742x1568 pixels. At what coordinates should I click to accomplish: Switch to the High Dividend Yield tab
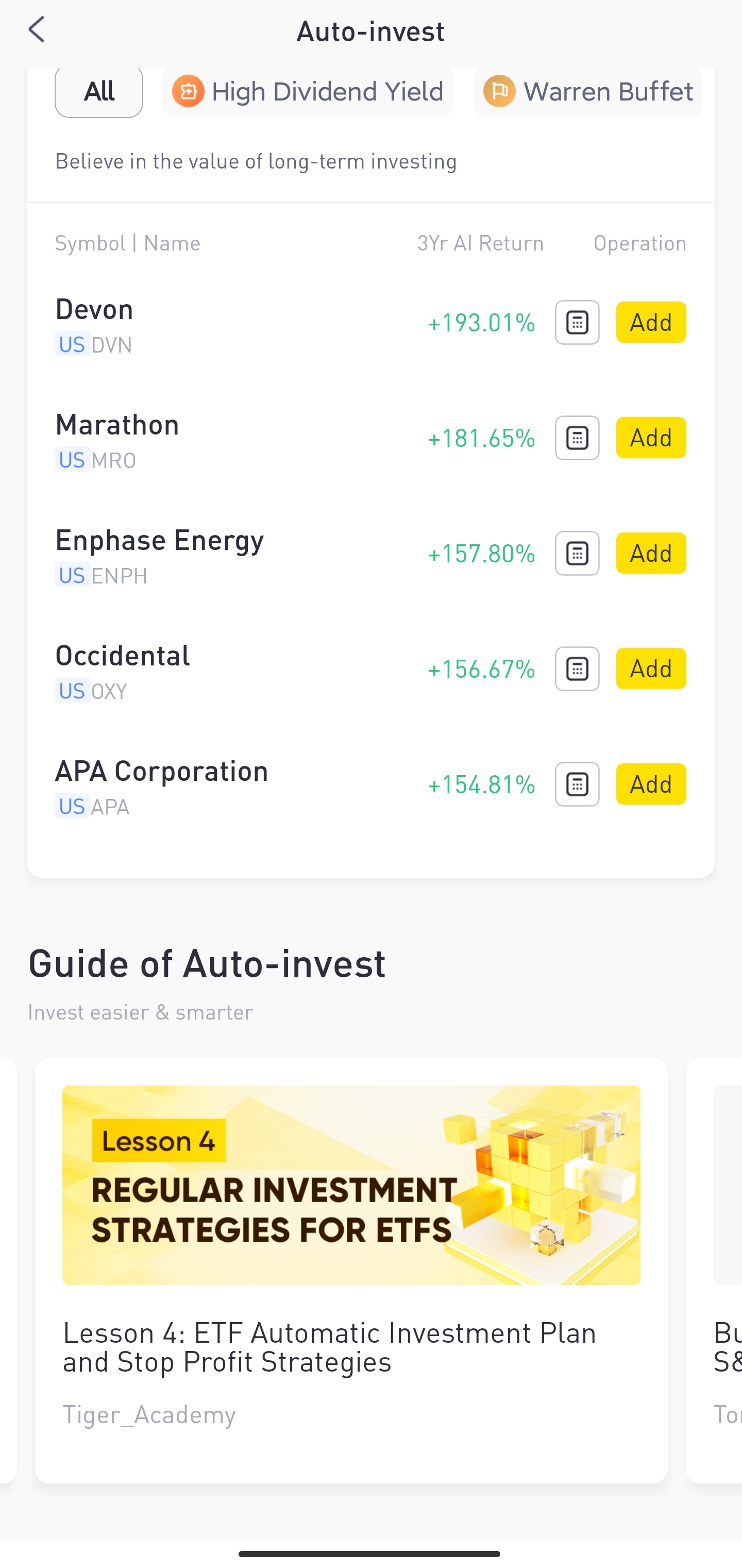coord(308,92)
